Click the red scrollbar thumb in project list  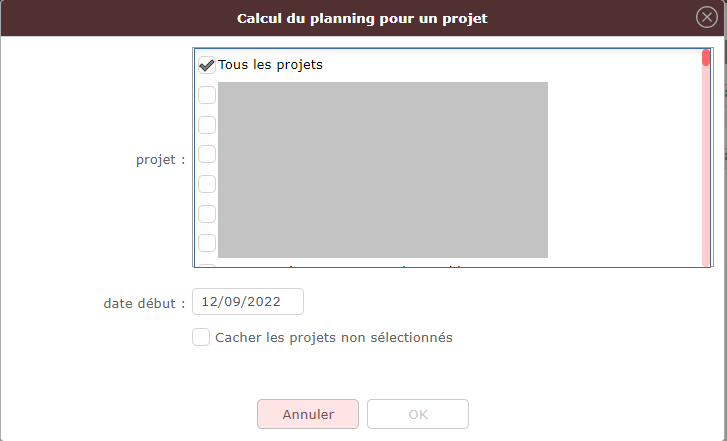706,58
